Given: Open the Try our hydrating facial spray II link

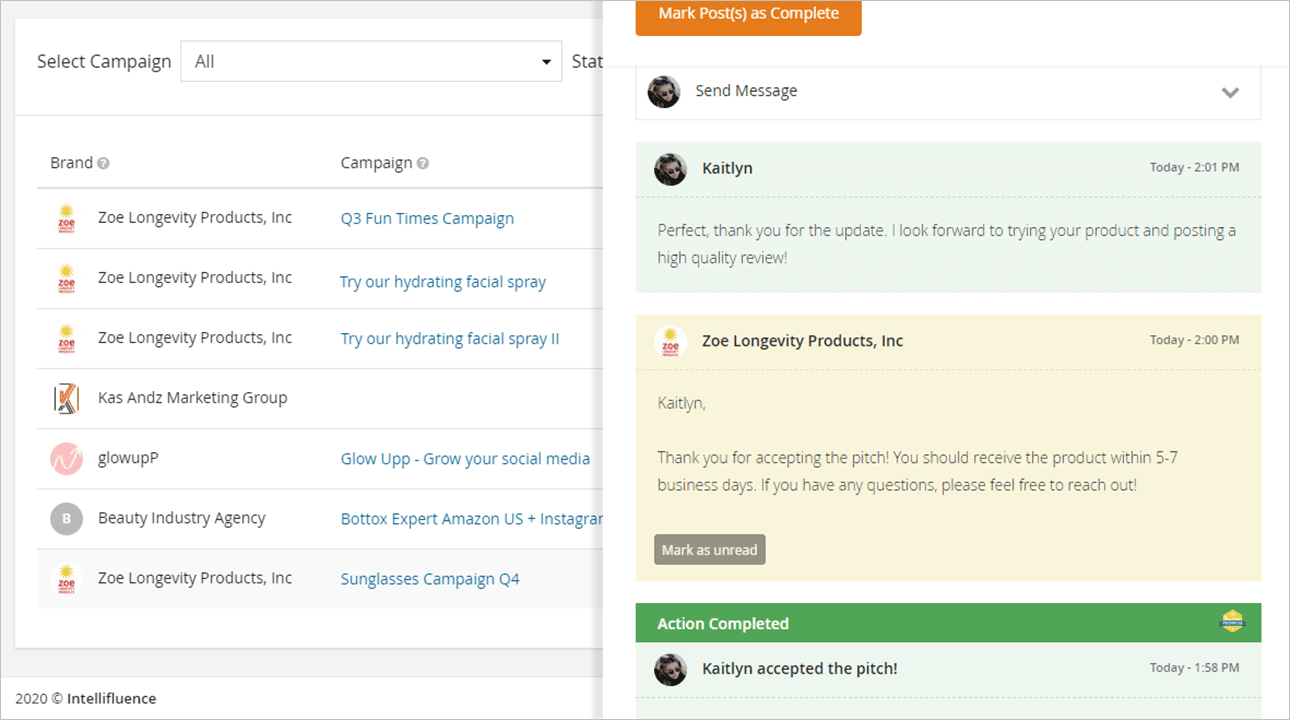Looking at the screenshot, I should click(x=450, y=338).
